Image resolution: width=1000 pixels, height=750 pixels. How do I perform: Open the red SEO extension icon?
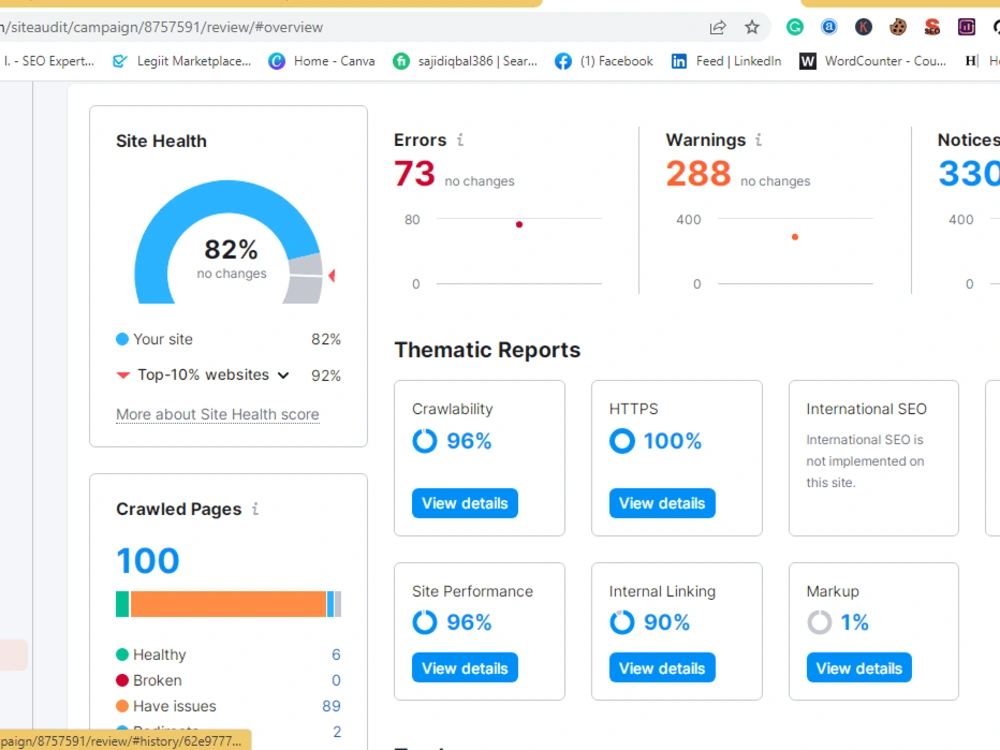(x=932, y=27)
